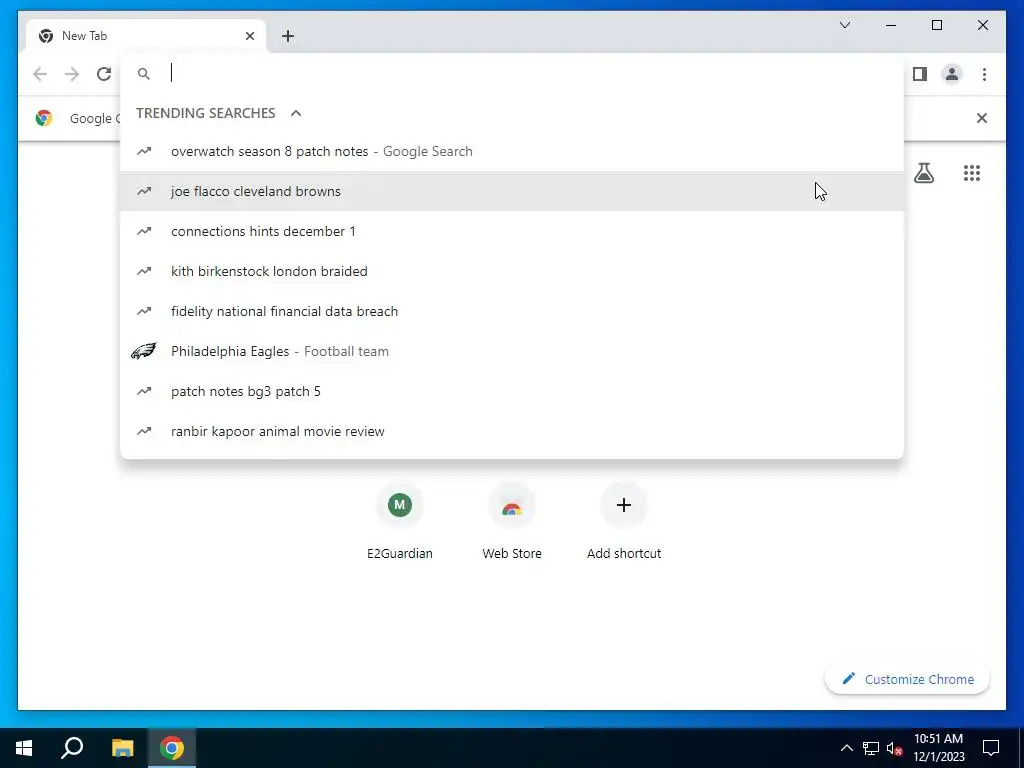Toggle the Chrome side panel icon
The height and width of the screenshot is (768, 1024).
(920, 74)
